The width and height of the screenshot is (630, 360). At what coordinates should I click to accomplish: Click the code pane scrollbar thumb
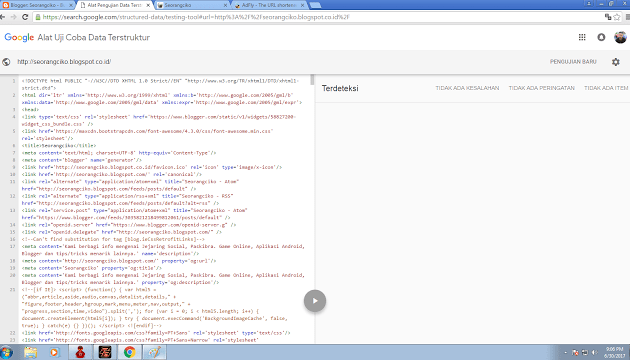point(312,80)
